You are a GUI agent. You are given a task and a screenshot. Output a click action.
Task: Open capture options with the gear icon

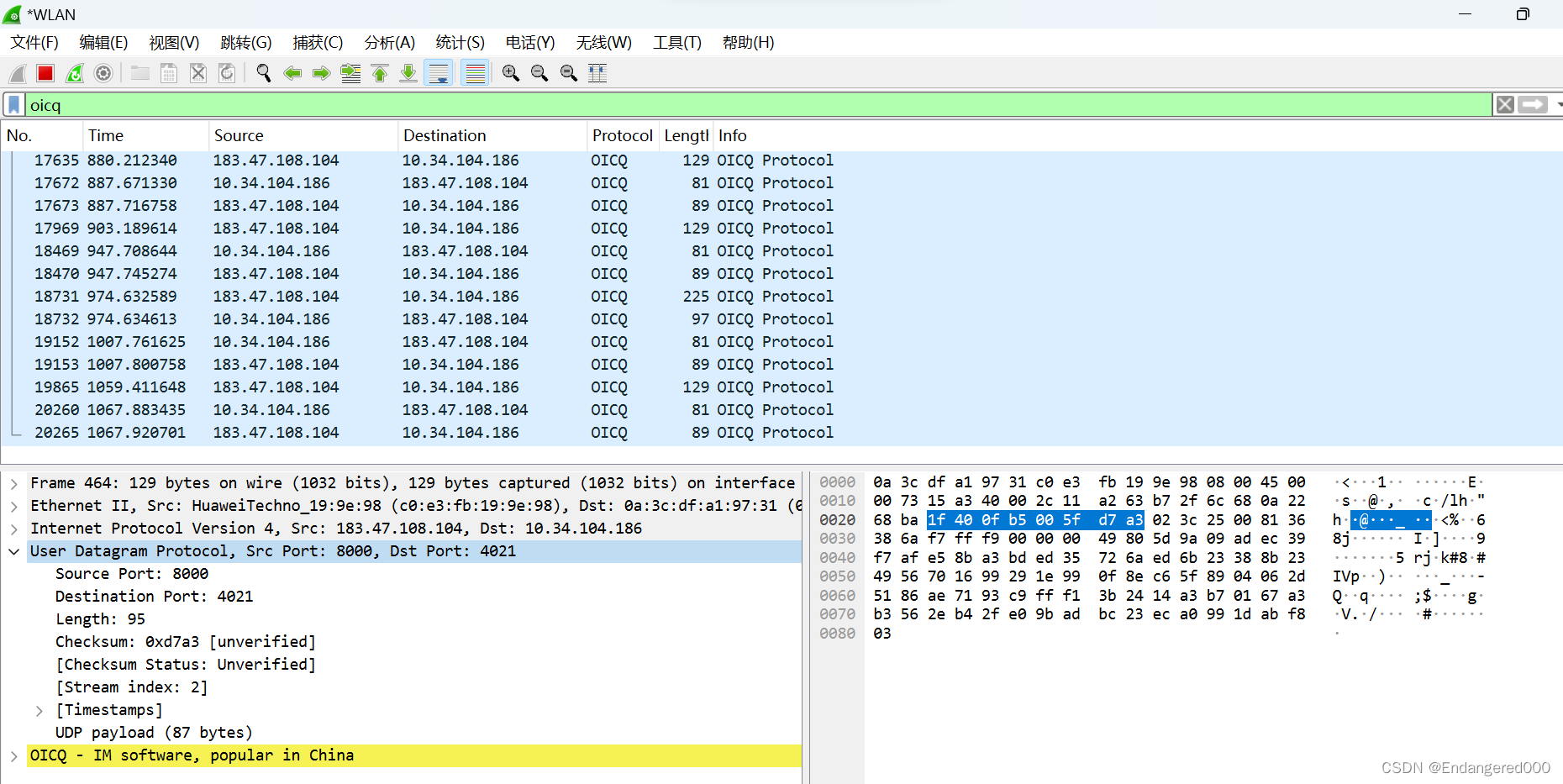click(103, 73)
